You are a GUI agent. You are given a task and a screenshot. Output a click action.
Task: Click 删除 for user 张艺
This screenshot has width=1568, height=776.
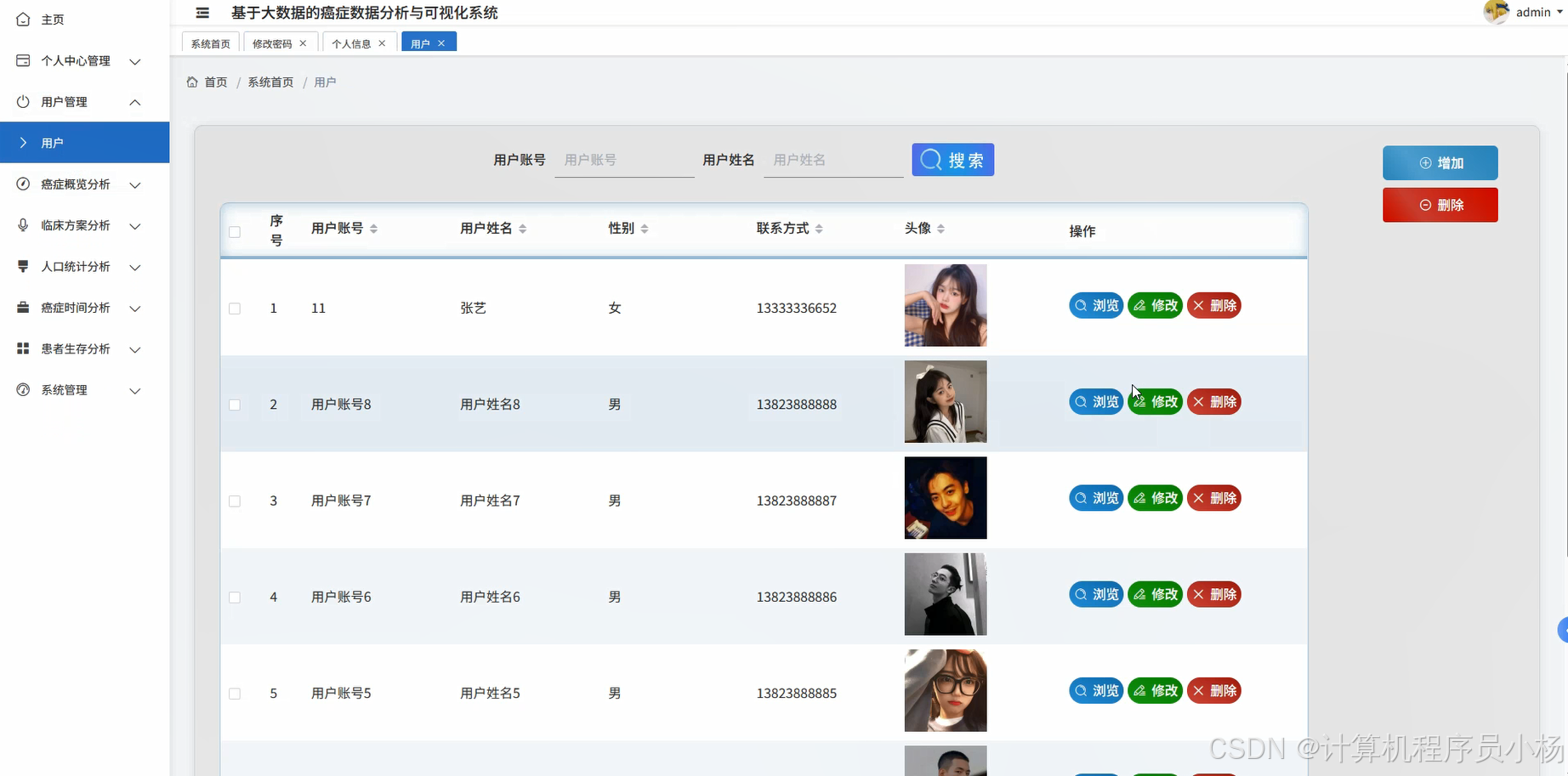(1214, 306)
